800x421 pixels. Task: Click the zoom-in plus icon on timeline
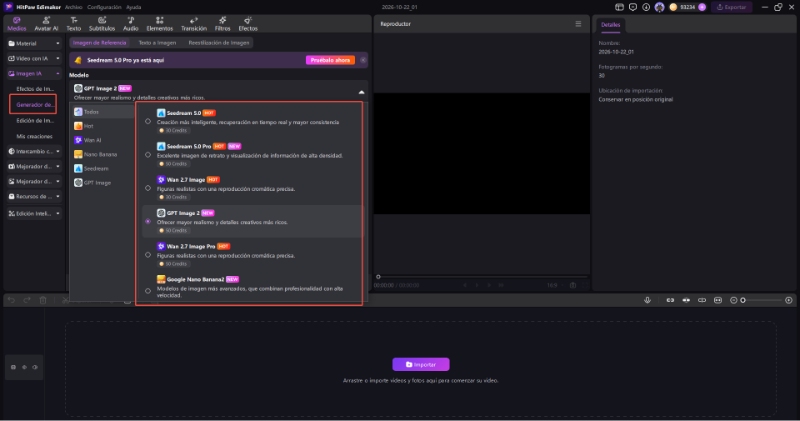(x=789, y=300)
